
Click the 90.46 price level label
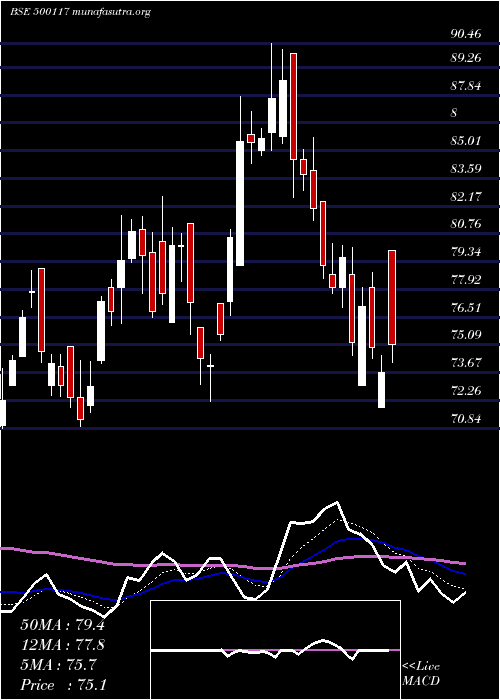click(466, 33)
